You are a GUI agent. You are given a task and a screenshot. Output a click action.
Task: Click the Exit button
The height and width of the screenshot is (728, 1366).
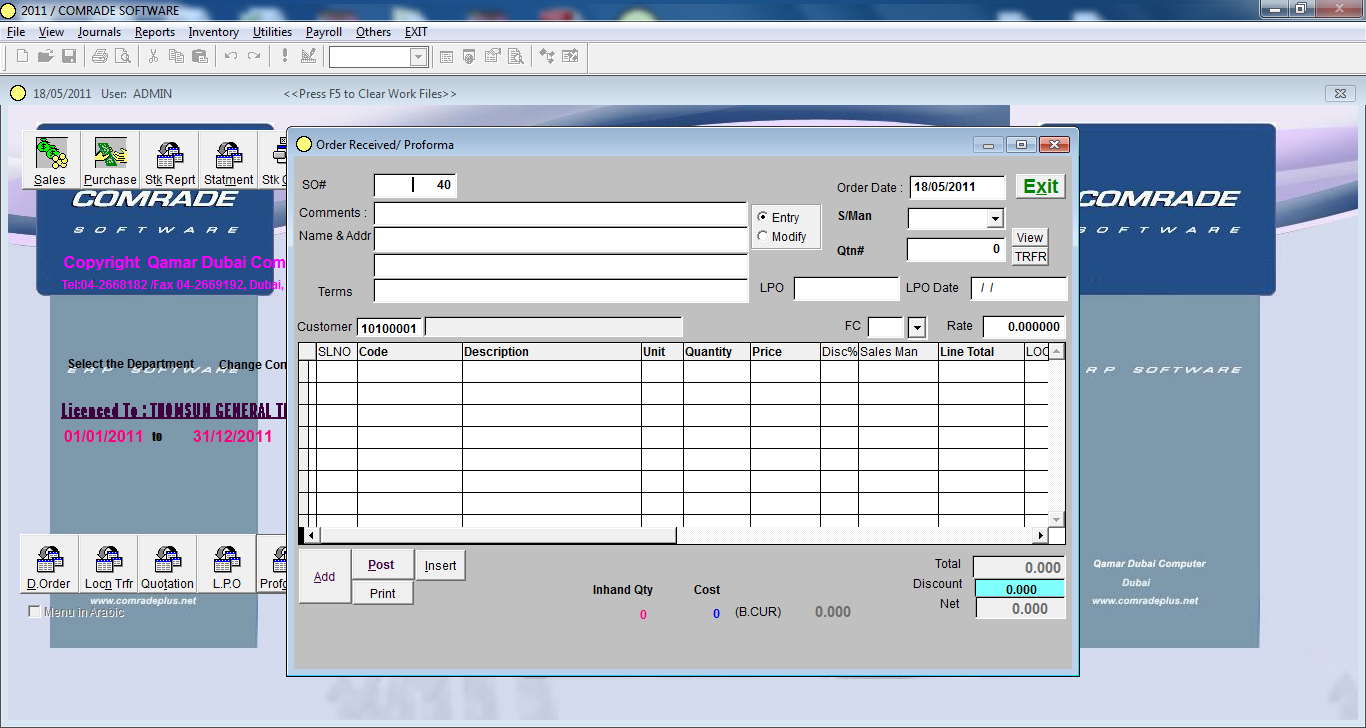[x=1039, y=186]
